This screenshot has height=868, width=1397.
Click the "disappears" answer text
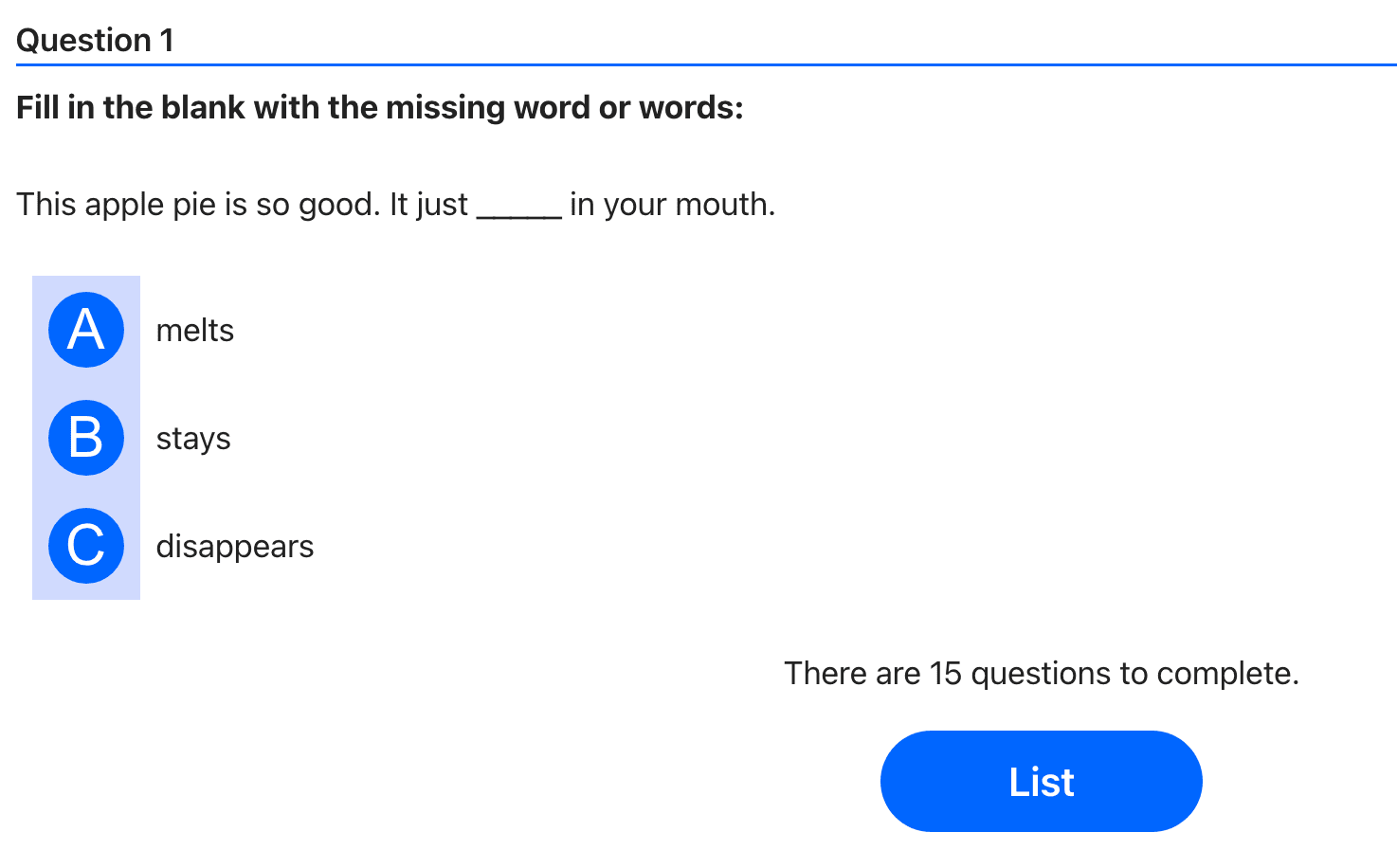coord(234,547)
